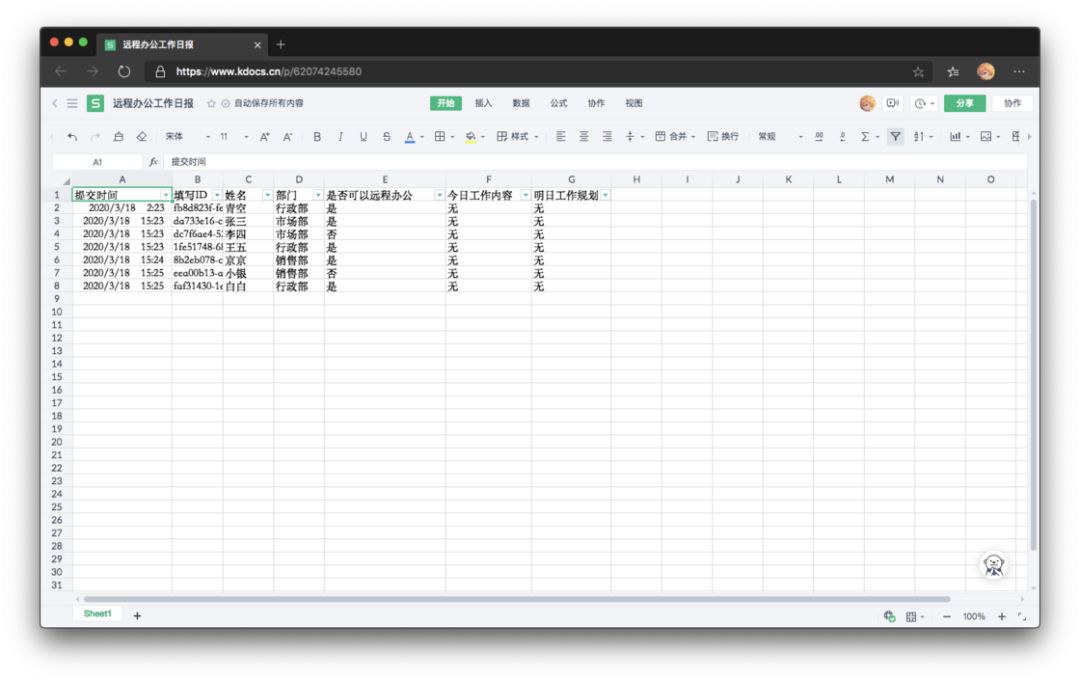This screenshot has height=681, width=1080.
Task: Select the Sheet1 tab
Action: click(97, 614)
